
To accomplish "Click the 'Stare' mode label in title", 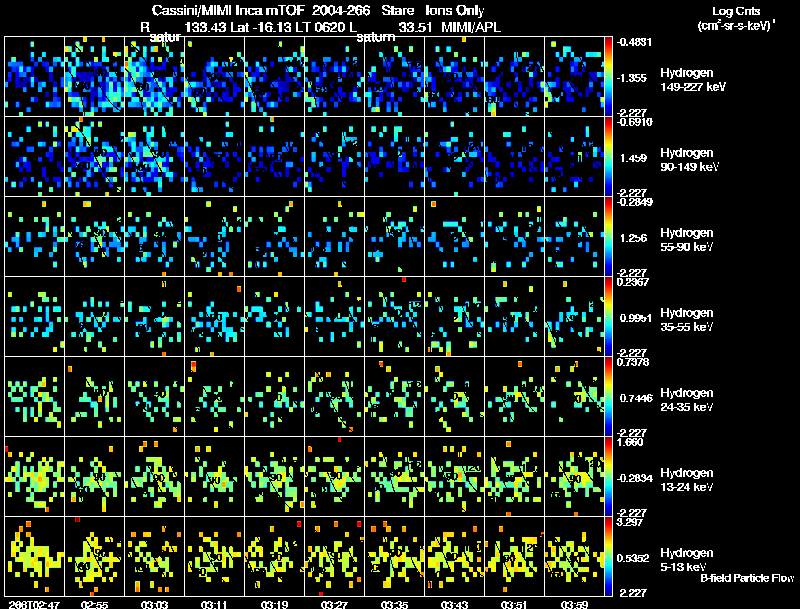I will [398, 10].
